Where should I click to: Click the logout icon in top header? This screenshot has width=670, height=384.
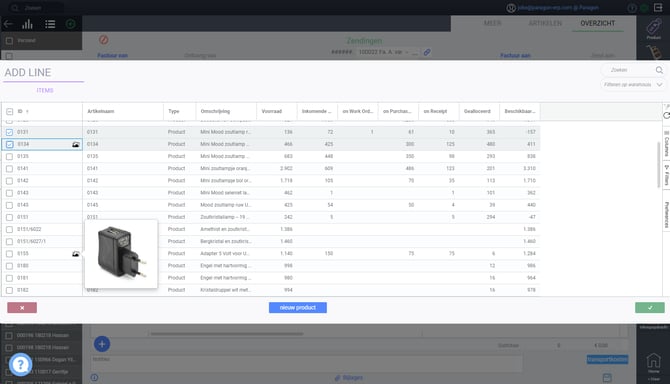658,8
